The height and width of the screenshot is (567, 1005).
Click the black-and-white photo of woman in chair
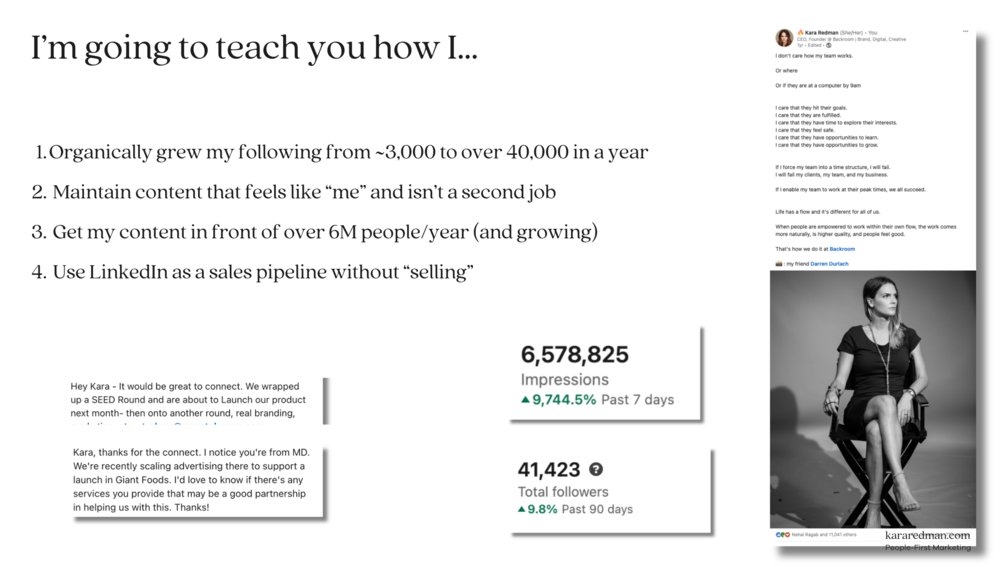(872, 399)
